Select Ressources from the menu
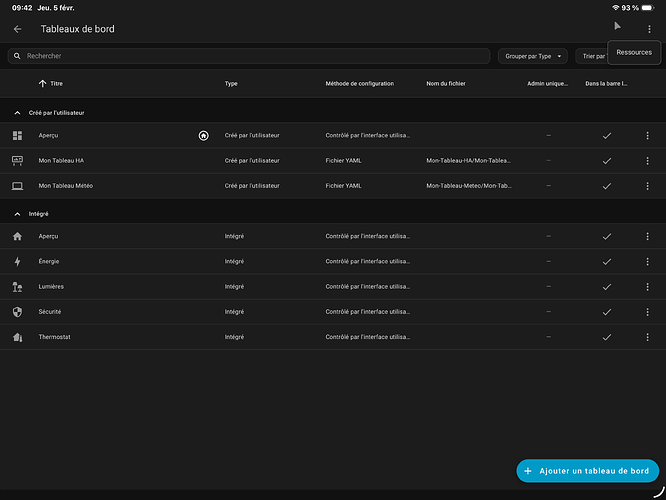 pyautogui.click(x=634, y=52)
